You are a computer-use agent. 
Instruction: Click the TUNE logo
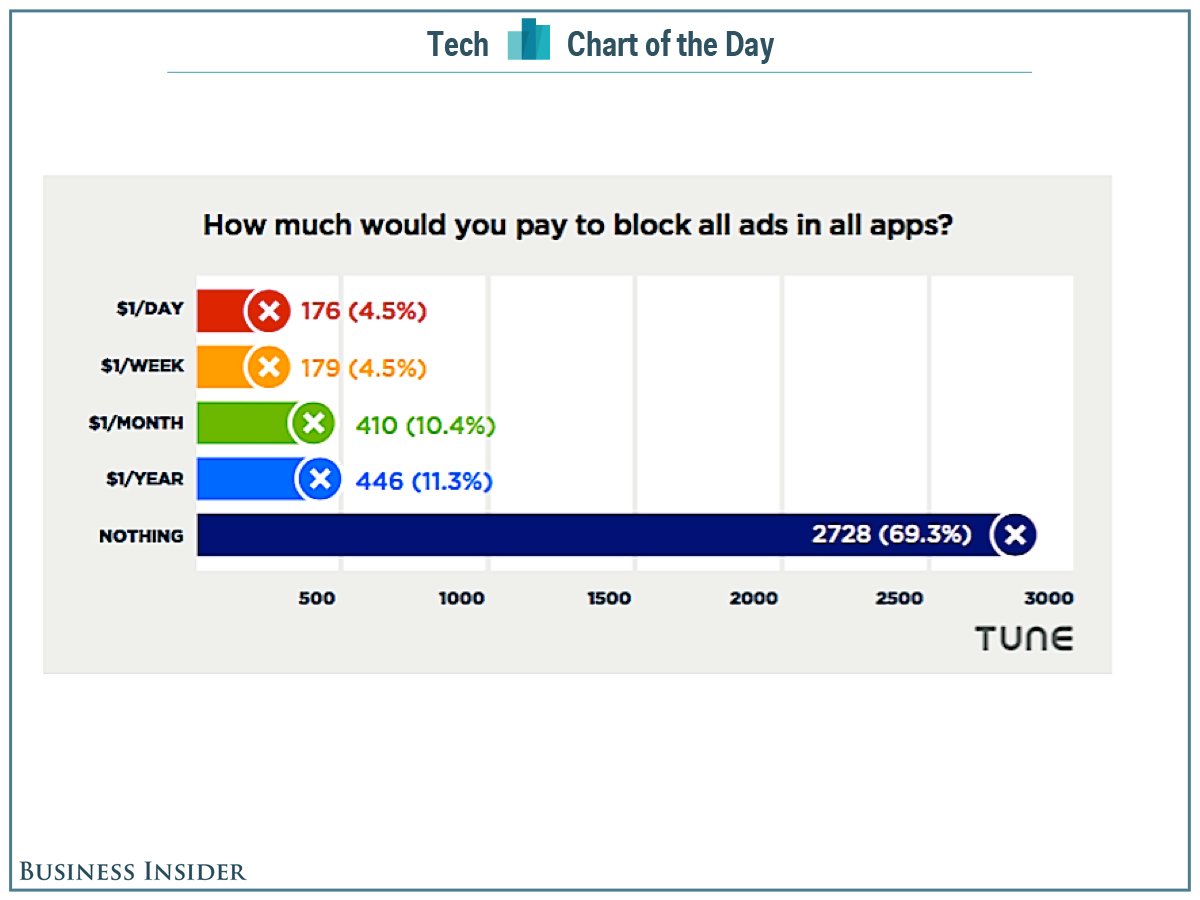(1024, 639)
